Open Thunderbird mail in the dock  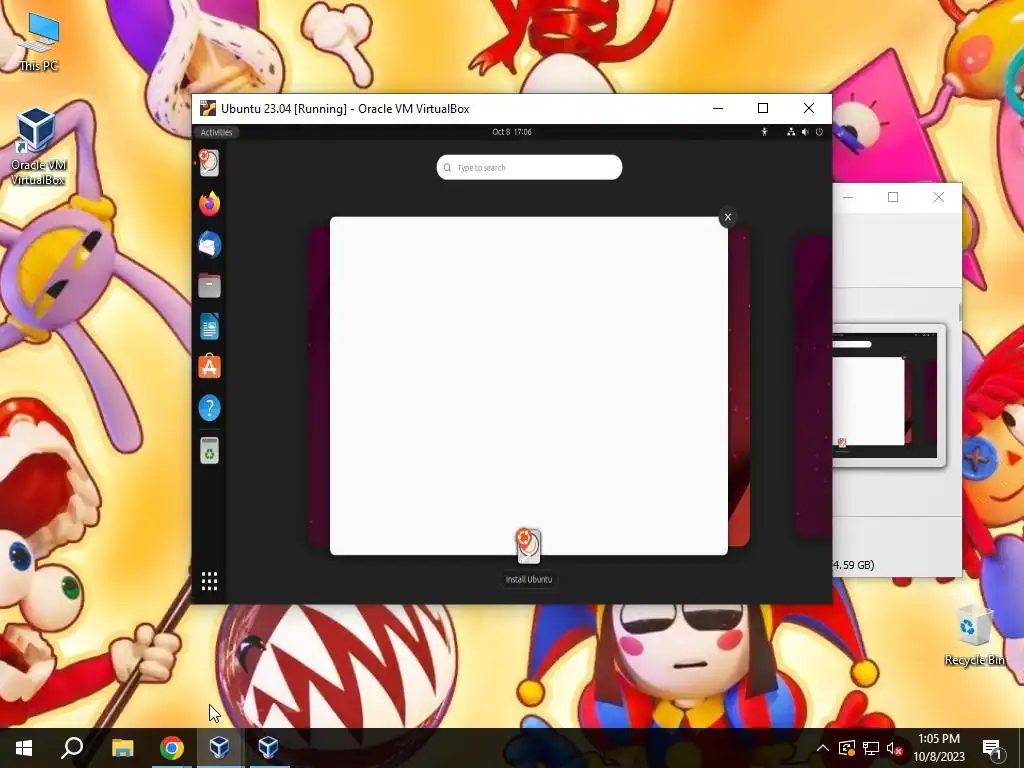(209, 245)
